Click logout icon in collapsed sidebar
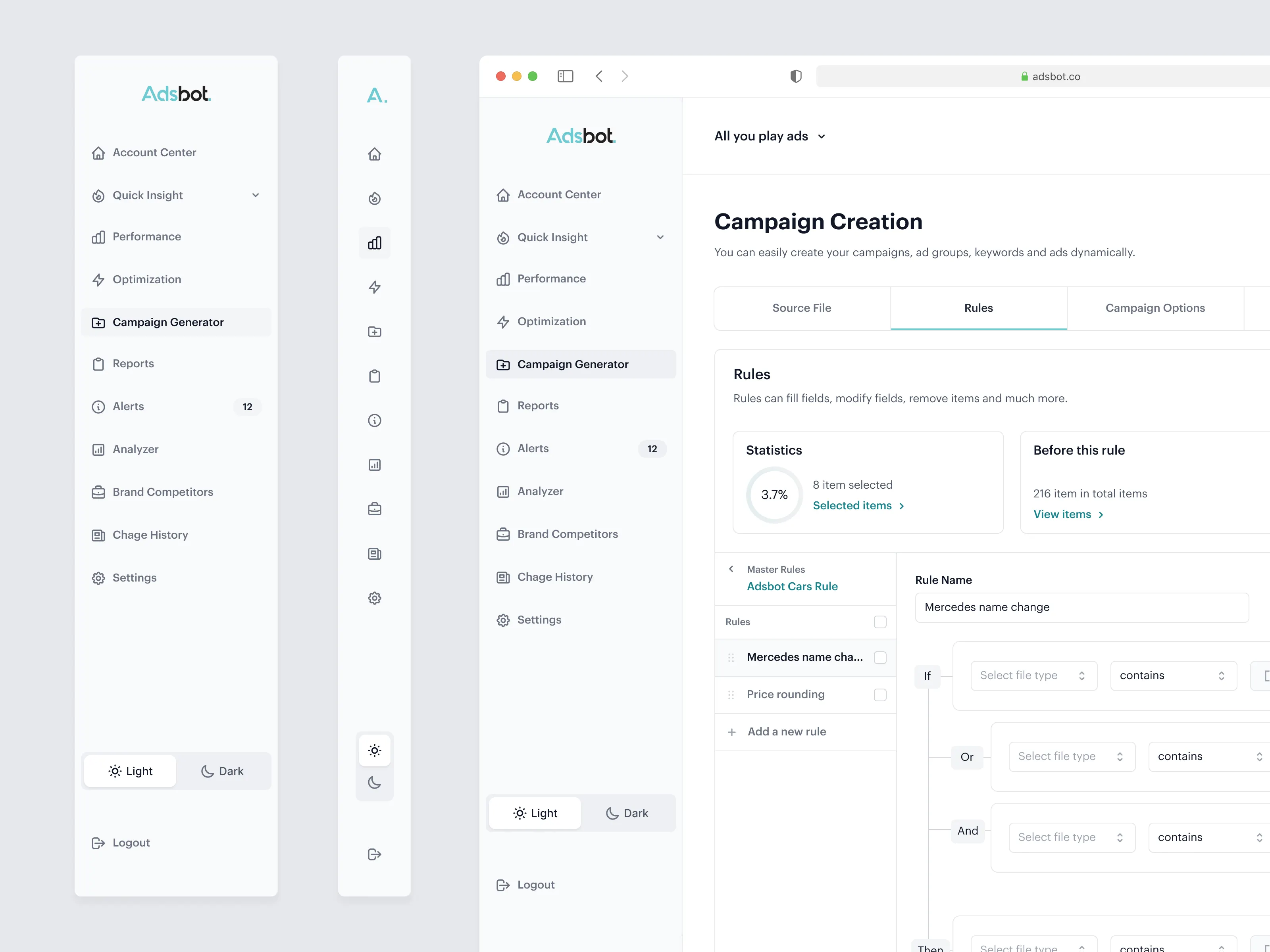Screen dimensions: 1270x952 point(374,854)
